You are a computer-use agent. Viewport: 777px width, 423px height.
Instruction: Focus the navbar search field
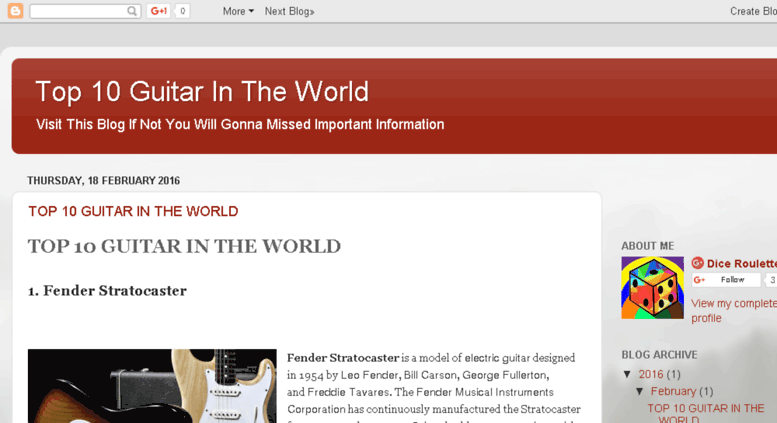click(85, 11)
